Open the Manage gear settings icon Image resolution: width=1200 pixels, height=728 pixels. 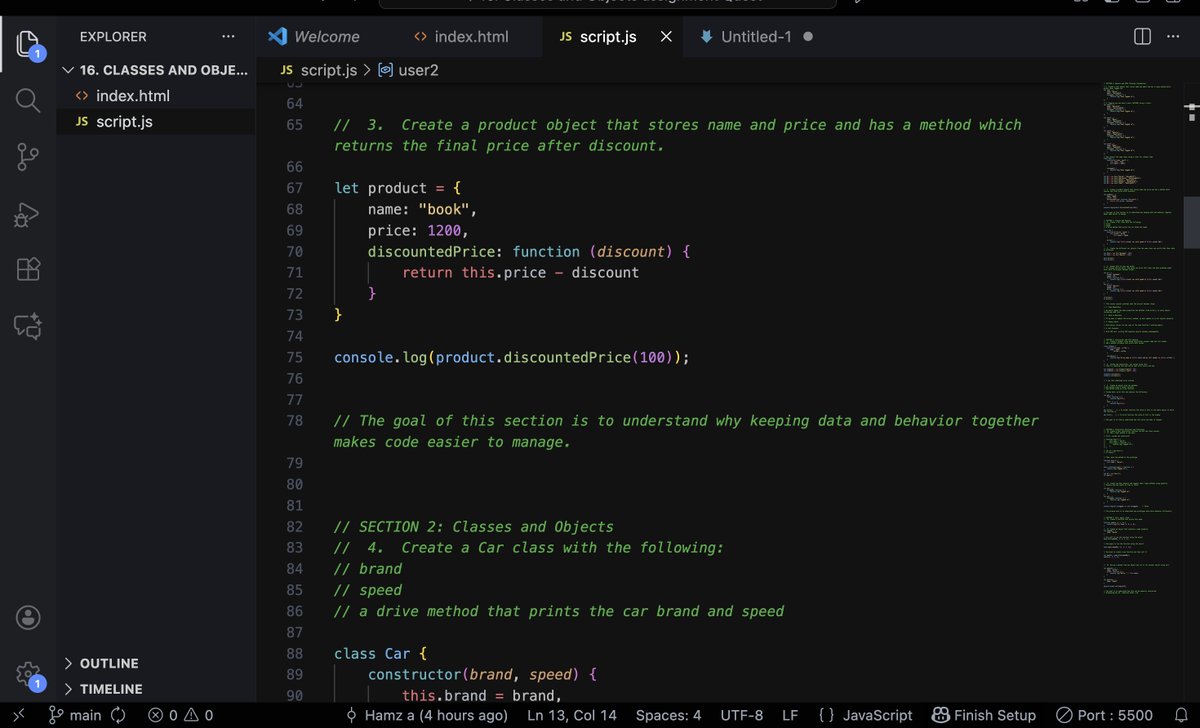tap(27, 673)
